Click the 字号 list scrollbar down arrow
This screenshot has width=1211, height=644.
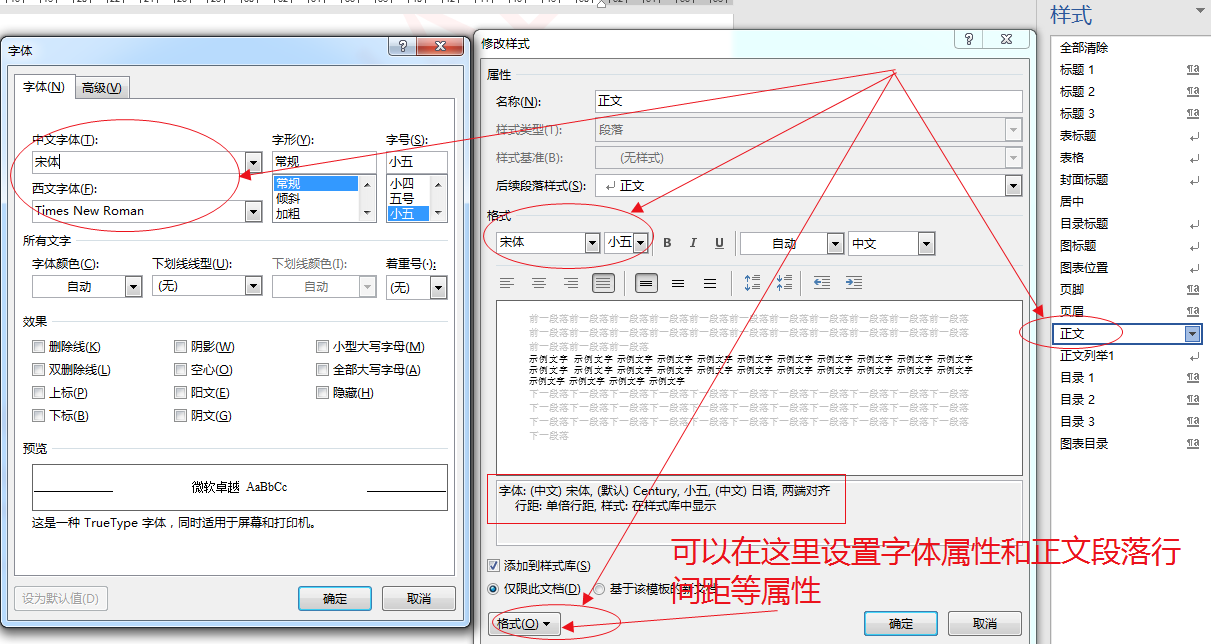click(x=439, y=214)
